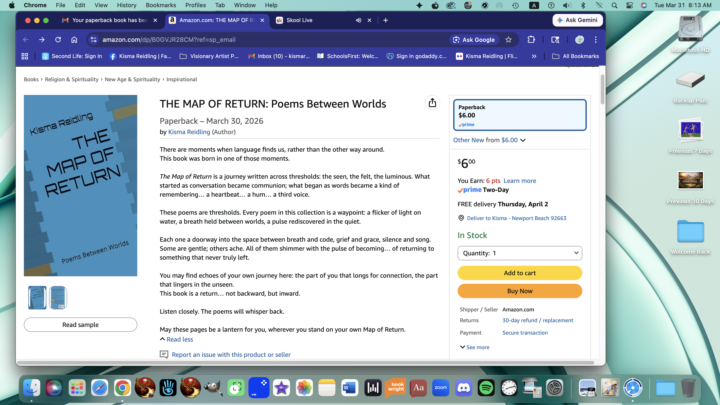Click the Chrome forward arrow
The image size is (720, 405).
[42, 40]
